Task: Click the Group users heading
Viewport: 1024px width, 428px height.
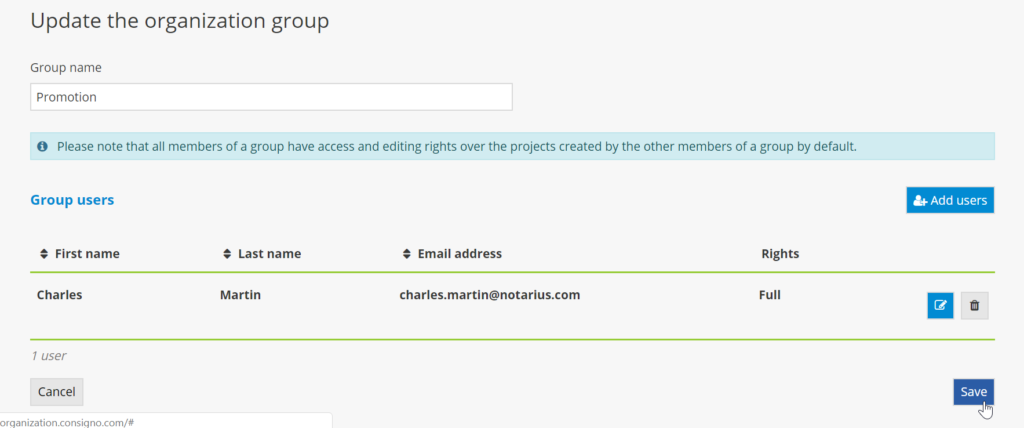Action: [72, 200]
